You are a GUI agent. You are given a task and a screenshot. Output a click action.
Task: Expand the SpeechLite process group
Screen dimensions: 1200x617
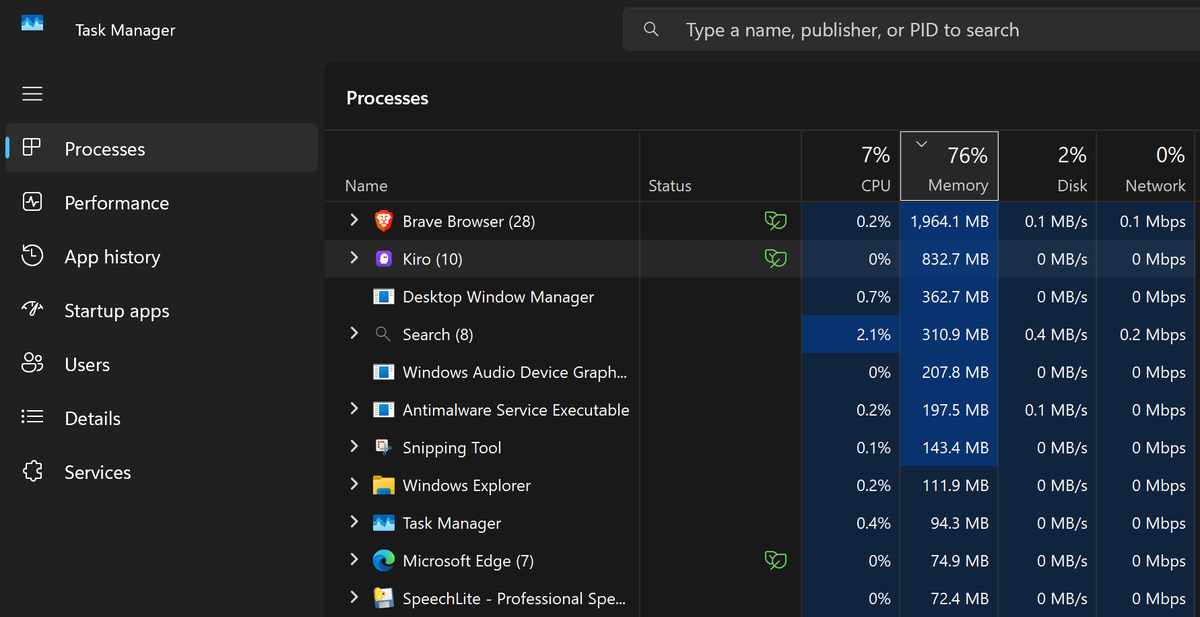354,597
